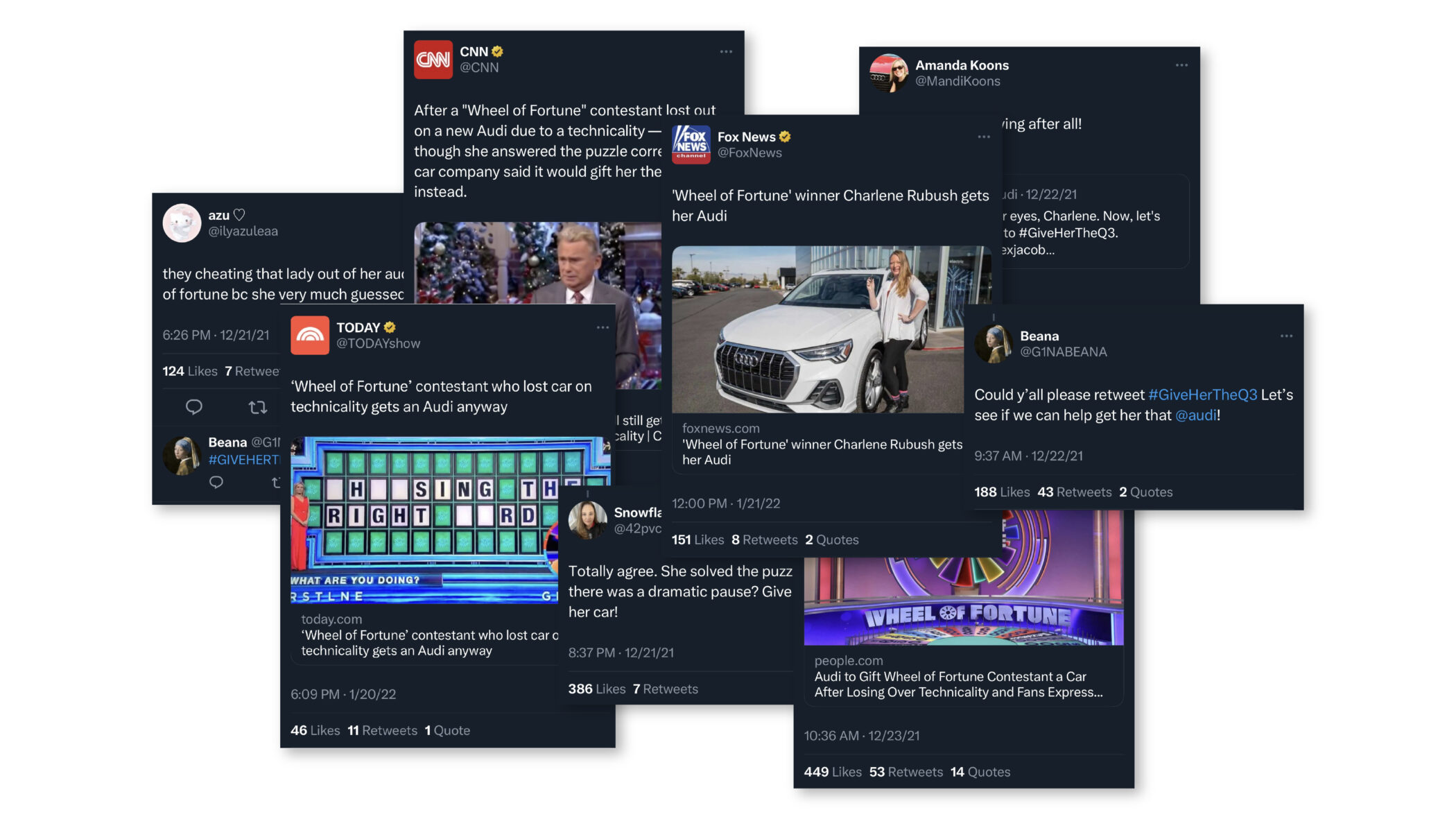Click Beana's avatar in the #GiveHerTheQ3 tweet
The image size is (1456, 819).
994,343
